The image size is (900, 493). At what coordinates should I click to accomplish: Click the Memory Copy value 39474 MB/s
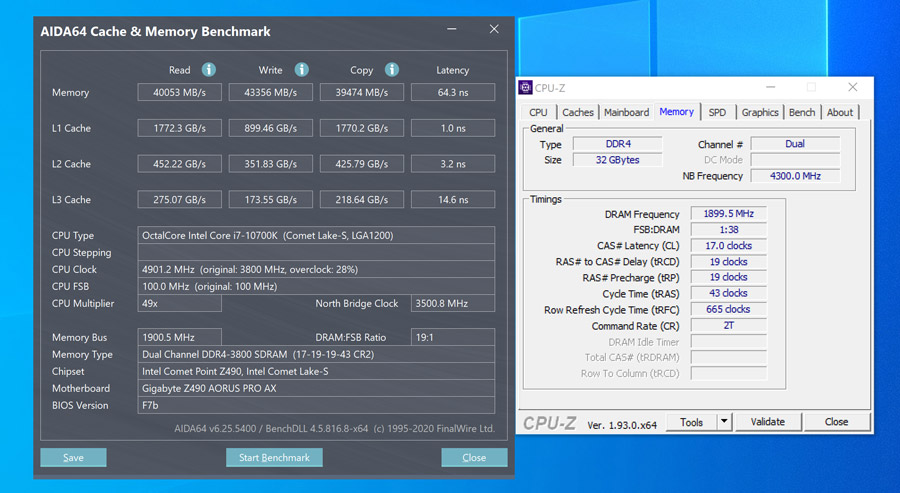[x=362, y=92]
